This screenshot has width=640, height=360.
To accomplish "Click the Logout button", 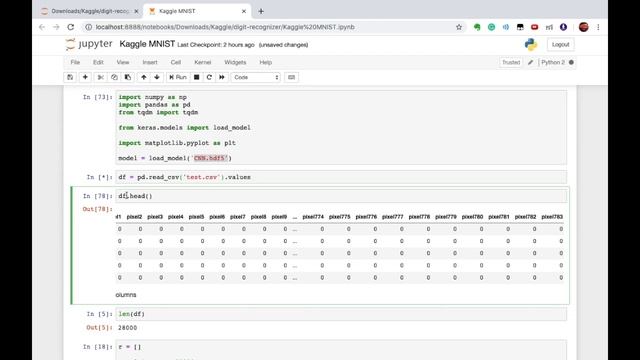I will [x=560, y=44].
